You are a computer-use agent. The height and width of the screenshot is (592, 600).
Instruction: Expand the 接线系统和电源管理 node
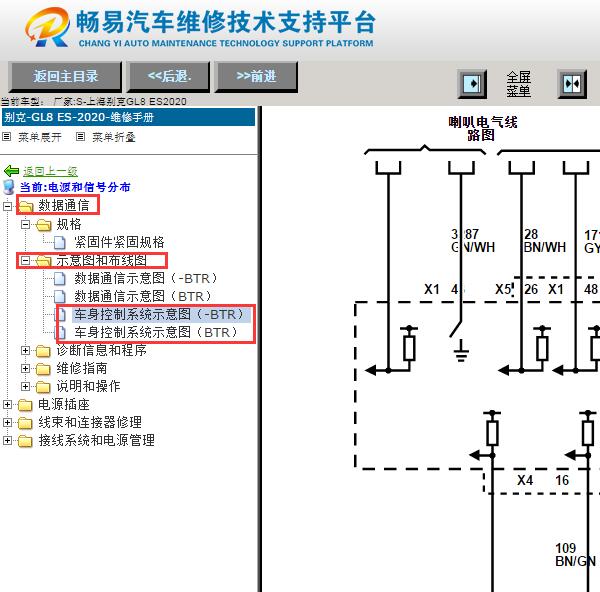(7, 440)
